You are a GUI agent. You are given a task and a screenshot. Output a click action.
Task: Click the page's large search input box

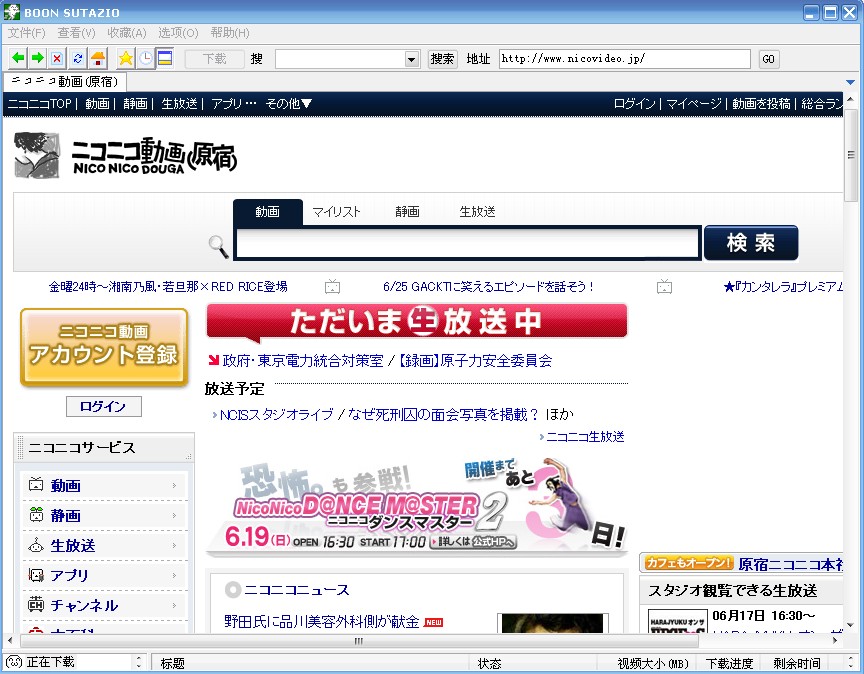pos(468,242)
